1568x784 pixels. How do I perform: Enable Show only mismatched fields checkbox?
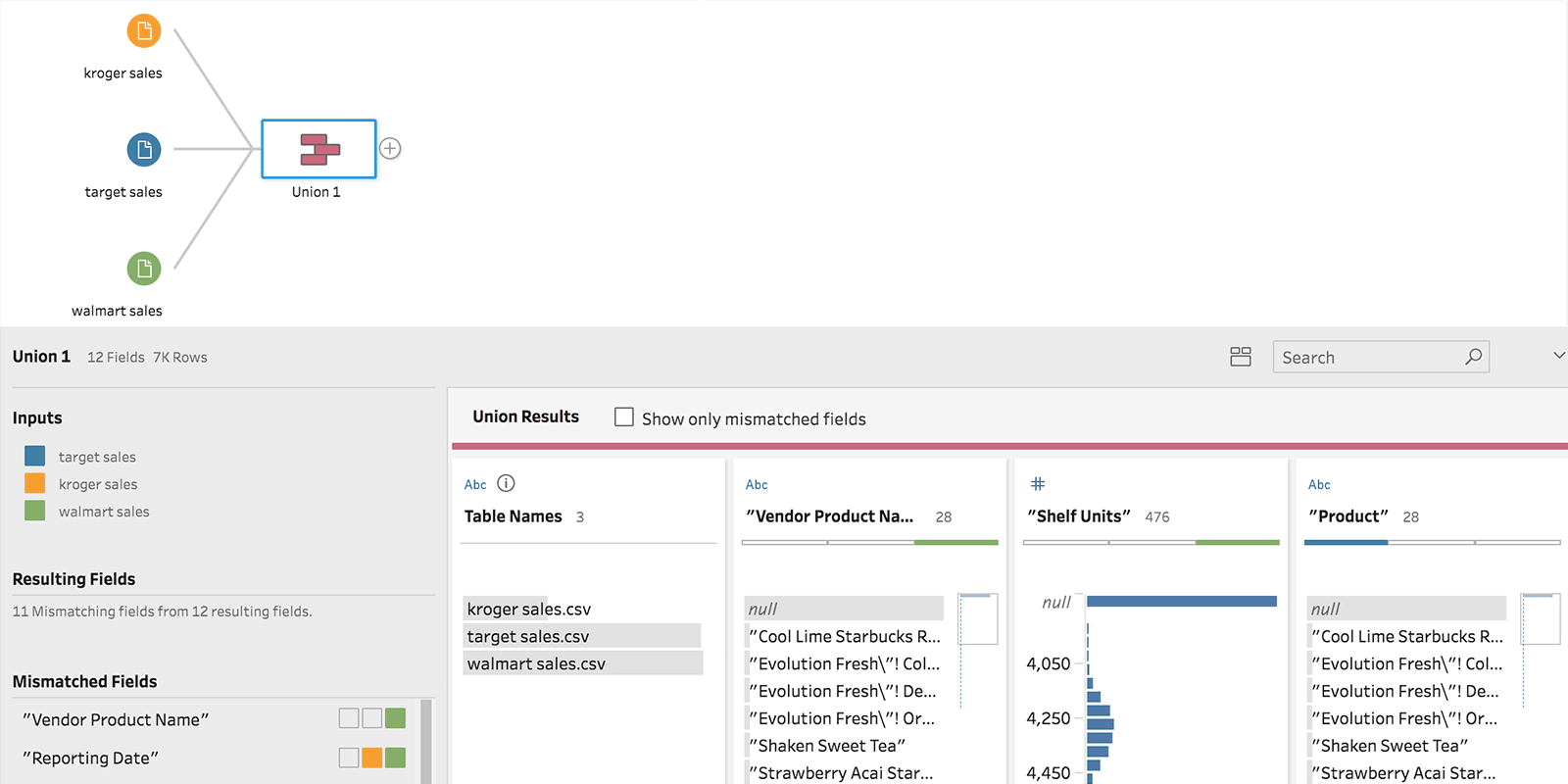click(x=624, y=417)
